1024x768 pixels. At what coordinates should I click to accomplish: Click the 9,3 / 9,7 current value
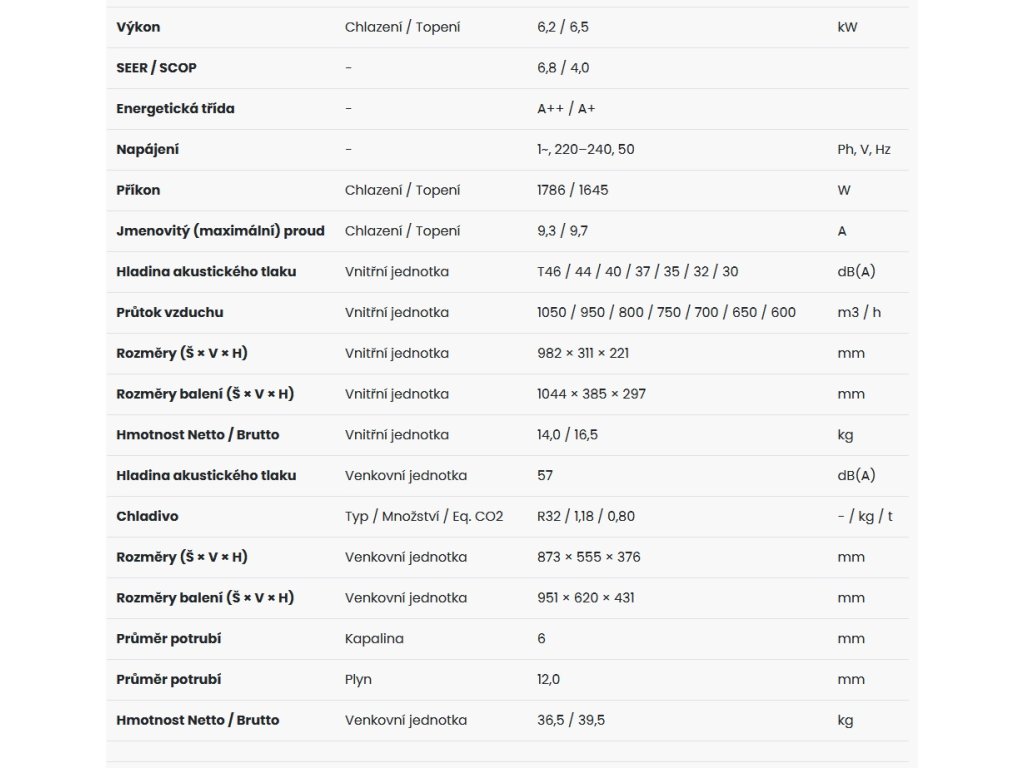[562, 231]
